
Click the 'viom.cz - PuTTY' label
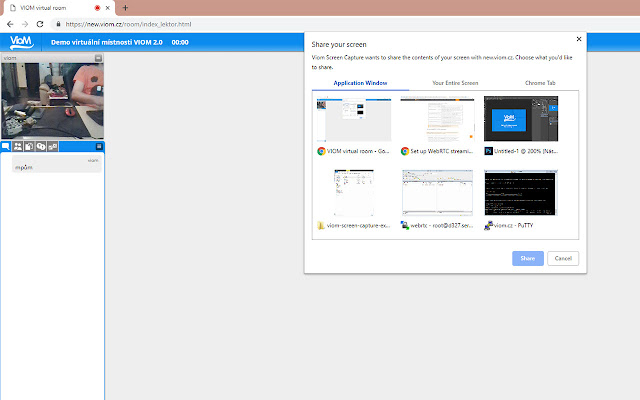(x=513, y=225)
